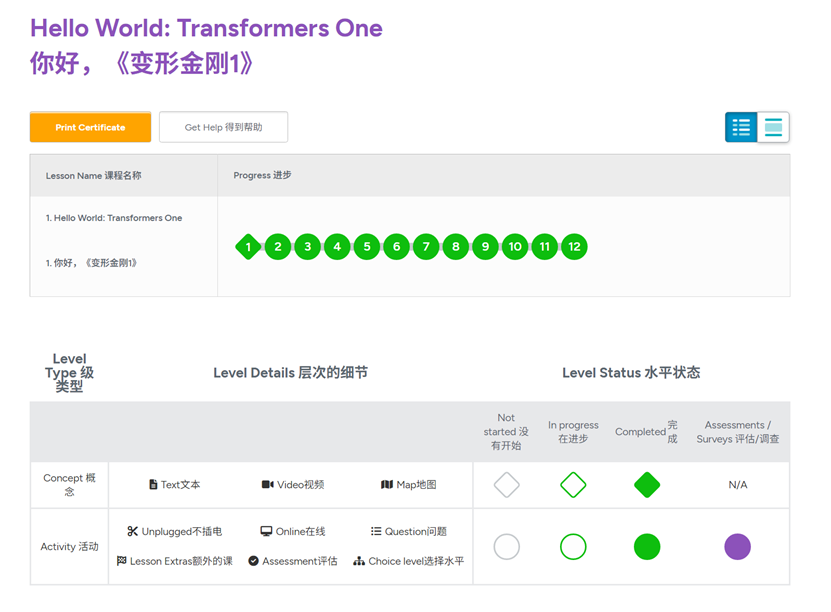The image size is (831, 612).
Task: Open level 11 progress bubble
Action: 545,246
